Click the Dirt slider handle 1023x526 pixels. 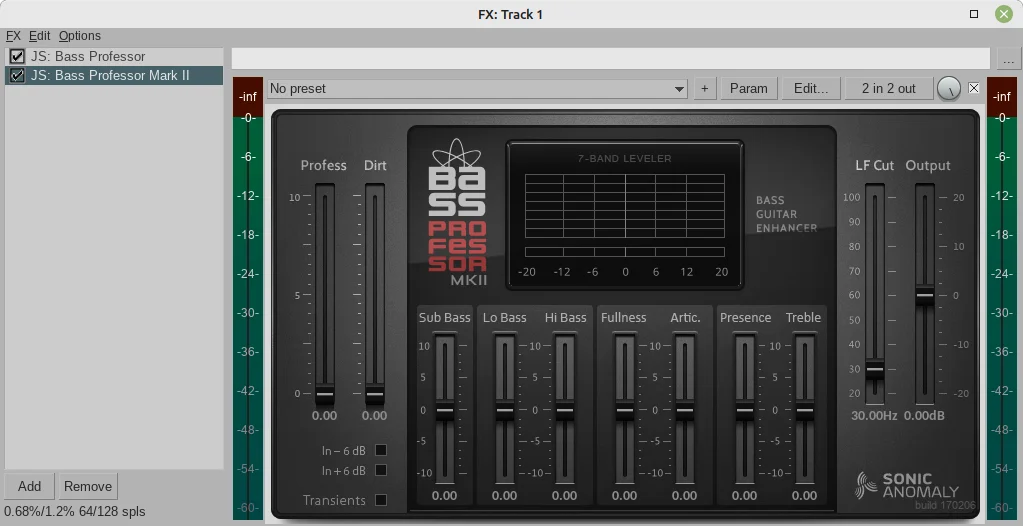click(x=374, y=394)
